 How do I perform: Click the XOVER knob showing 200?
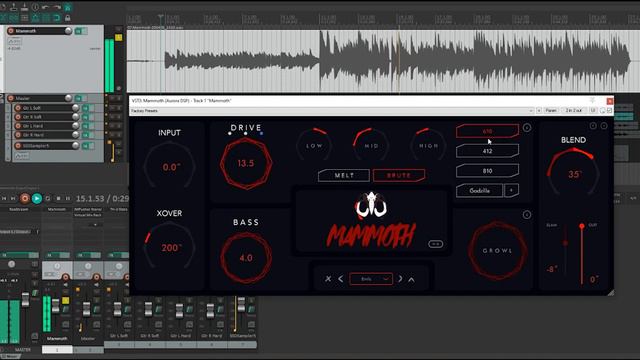coord(169,247)
